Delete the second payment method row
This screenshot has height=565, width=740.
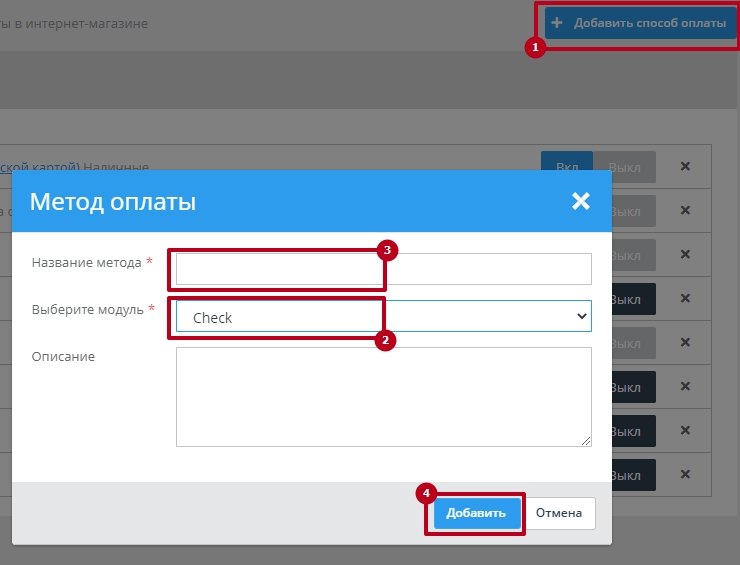(685, 211)
